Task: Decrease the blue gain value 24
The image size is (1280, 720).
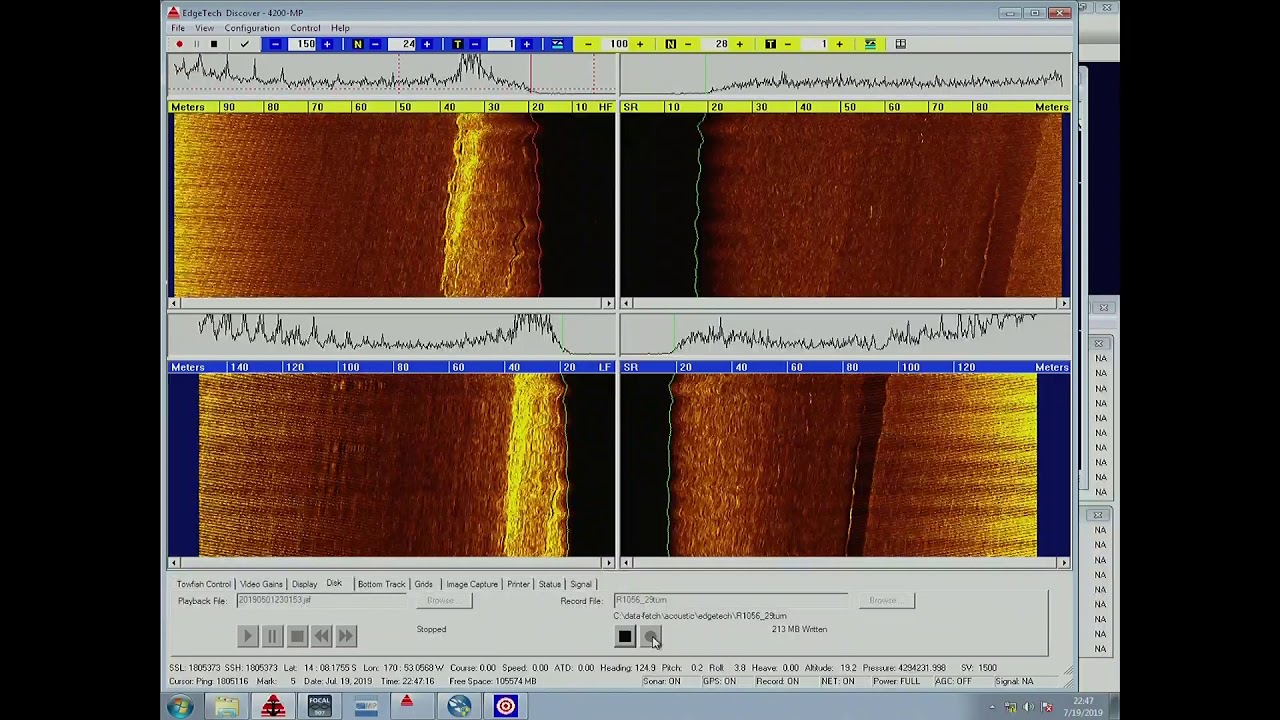Action: pos(375,44)
